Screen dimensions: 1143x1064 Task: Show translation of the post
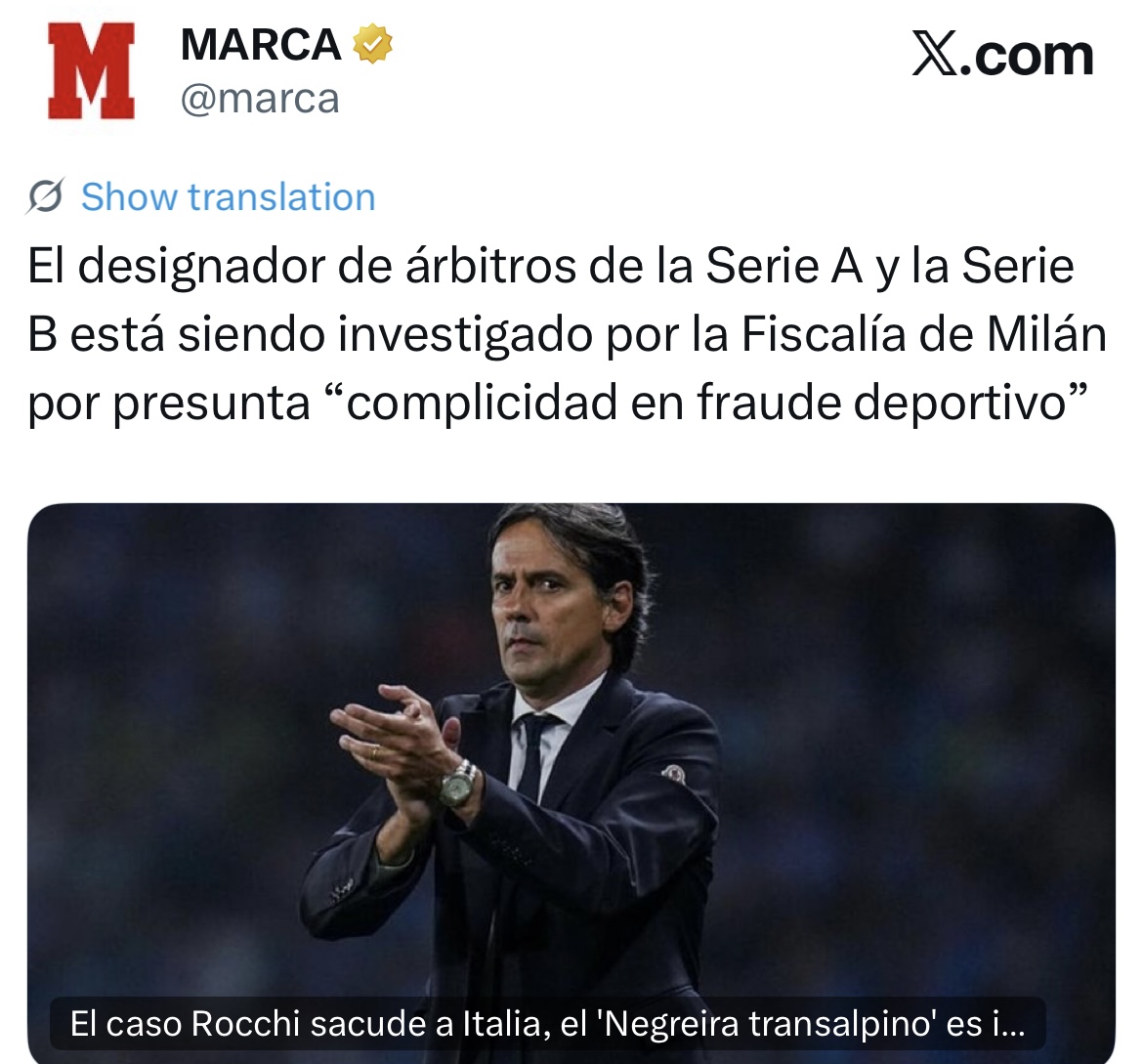228,197
